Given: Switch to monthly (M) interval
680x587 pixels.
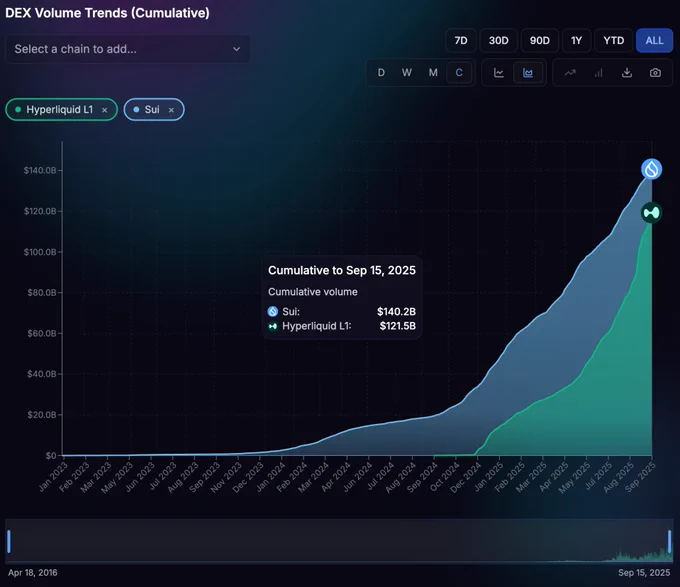Looking at the screenshot, I should (x=433, y=73).
